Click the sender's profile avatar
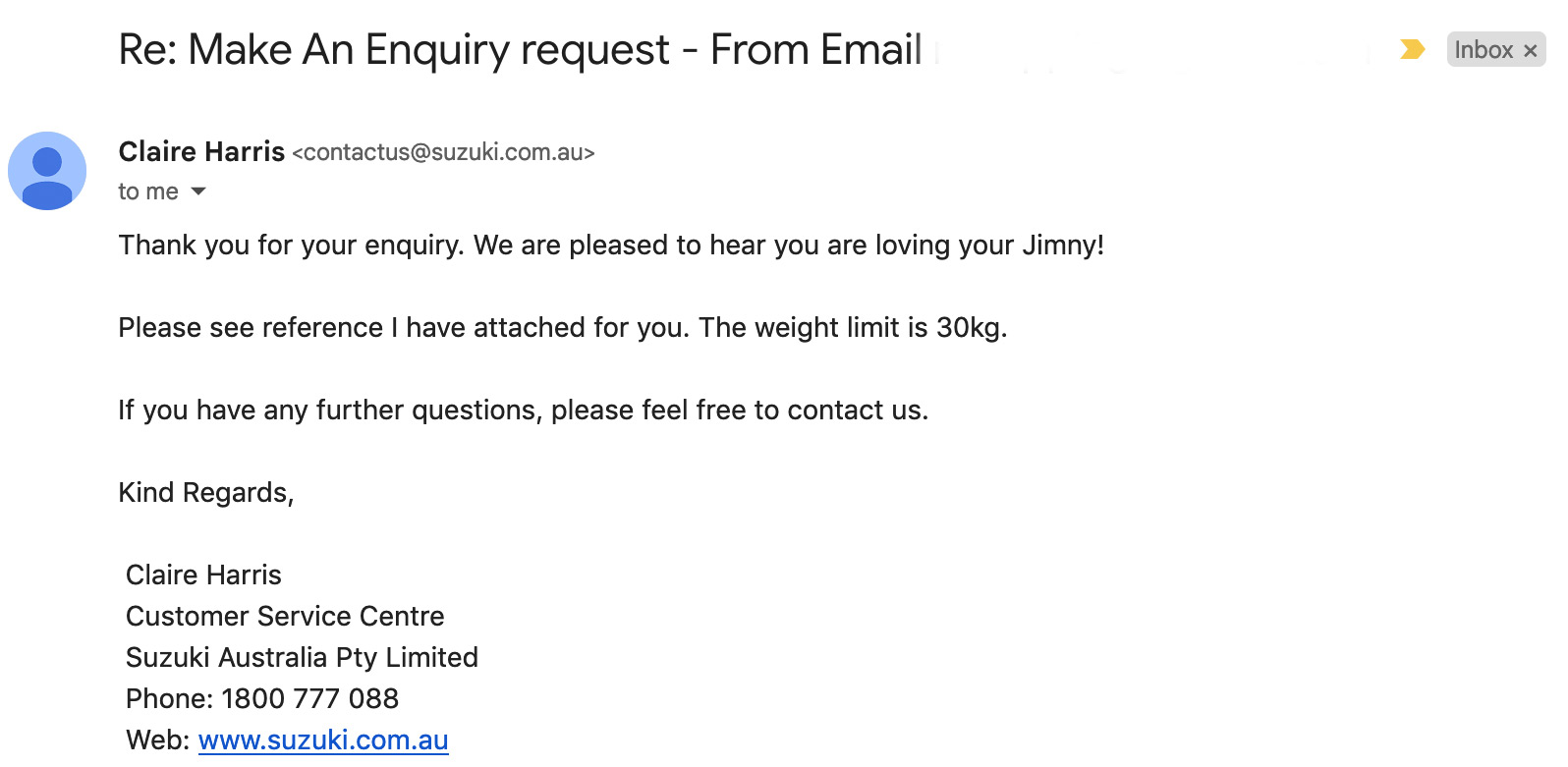The image size is (1568, 767). [x=47, y=171]
